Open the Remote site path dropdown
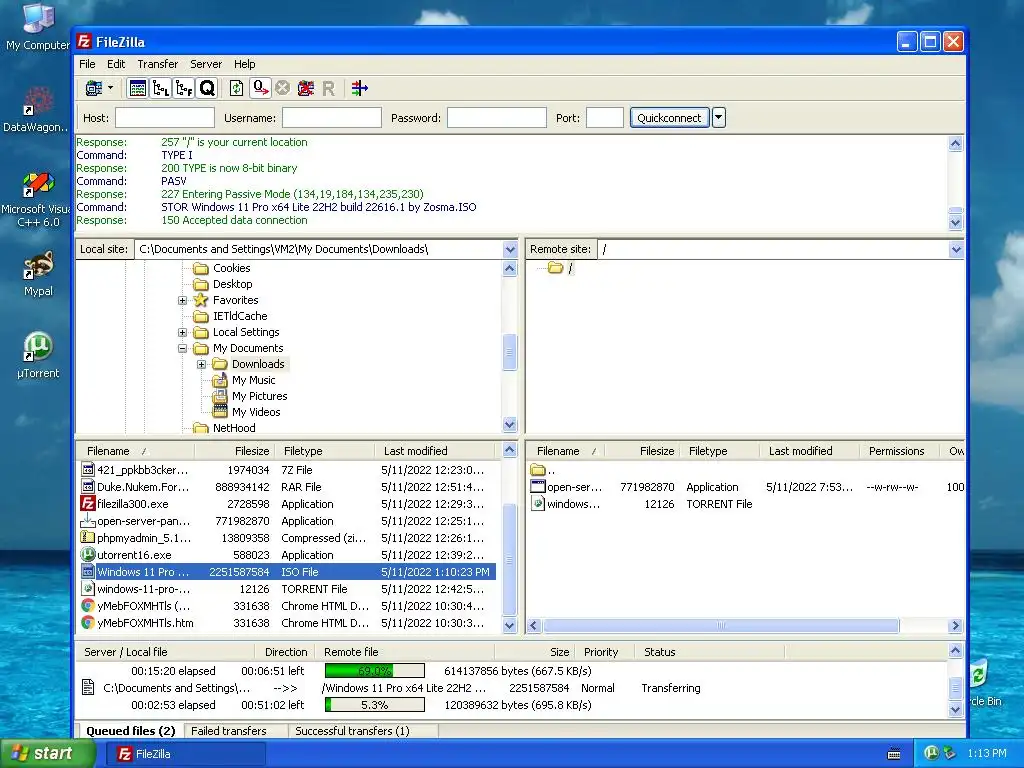The image size is (1024, 768). (x=956, y=249)
